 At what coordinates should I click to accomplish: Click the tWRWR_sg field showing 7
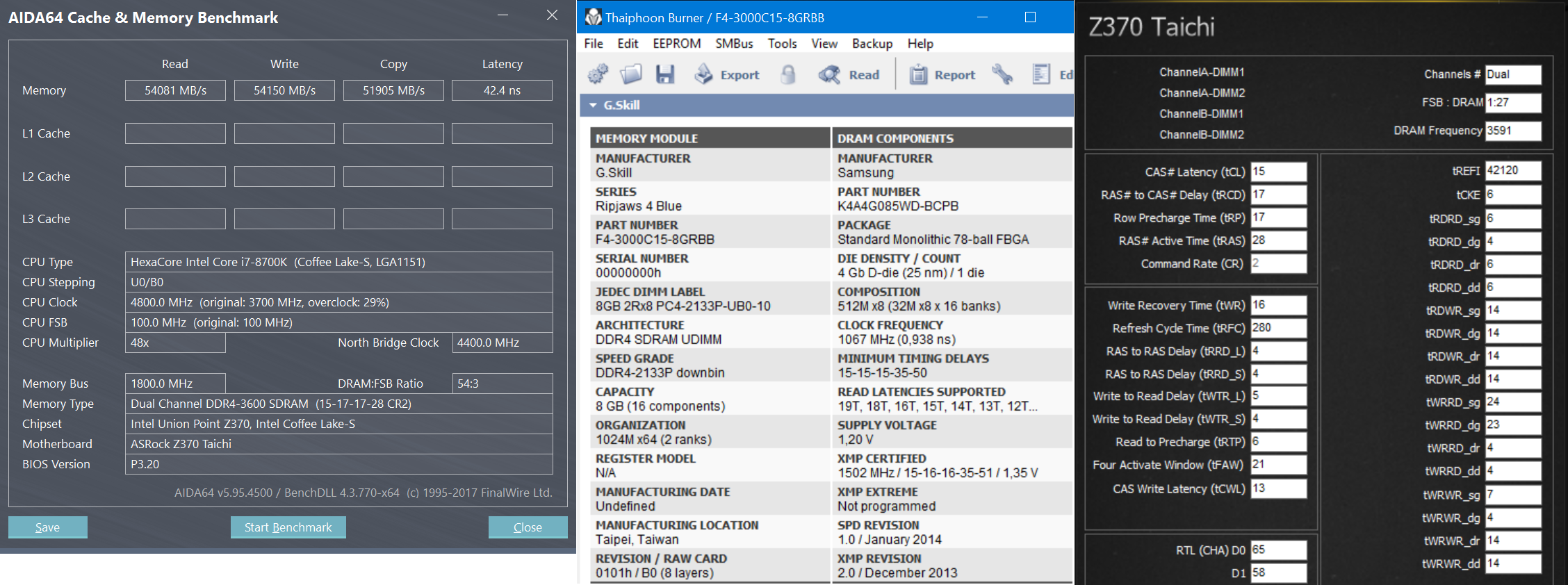tap(1513, 495)
